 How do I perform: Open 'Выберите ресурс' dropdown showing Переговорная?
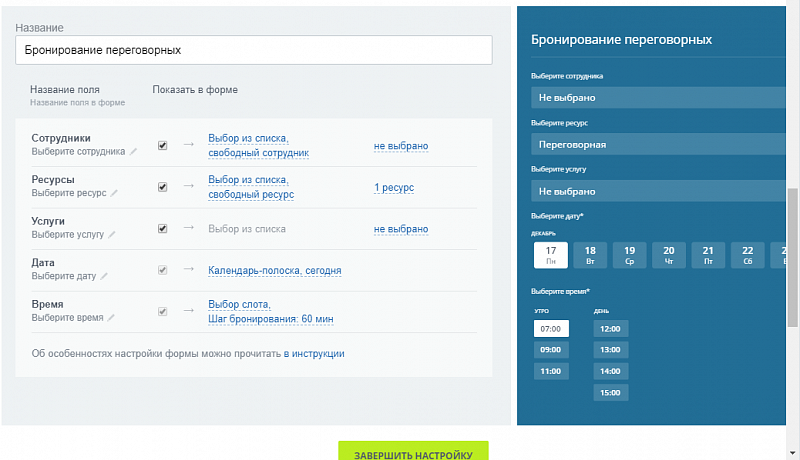coord(658,144)
